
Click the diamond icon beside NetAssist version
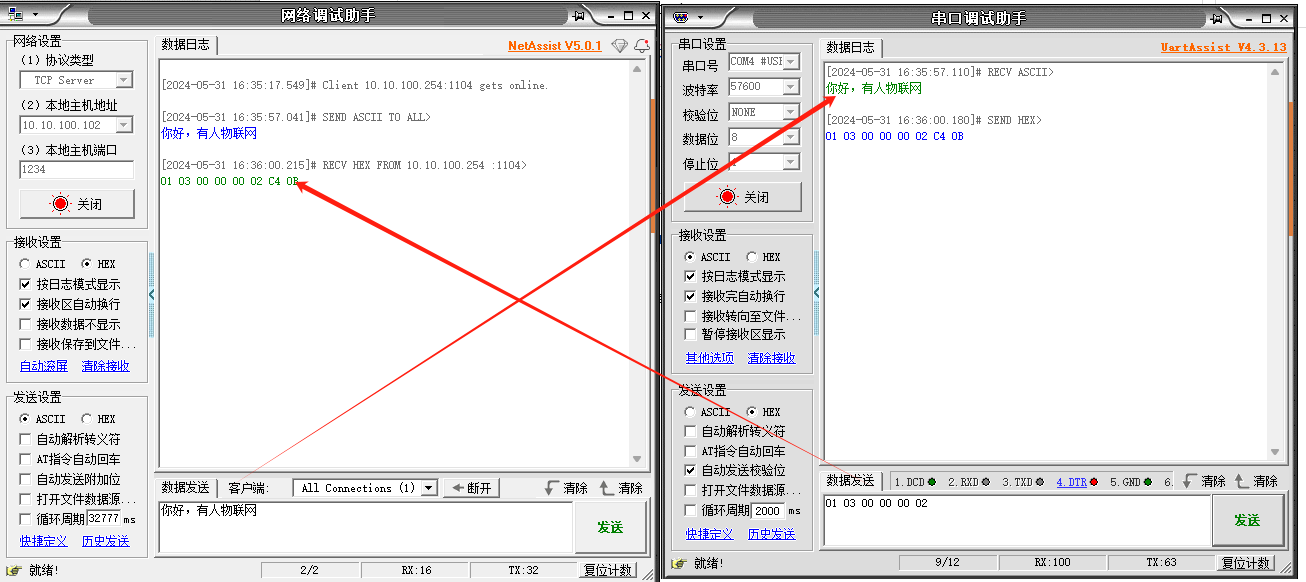[x=620, y=46]
